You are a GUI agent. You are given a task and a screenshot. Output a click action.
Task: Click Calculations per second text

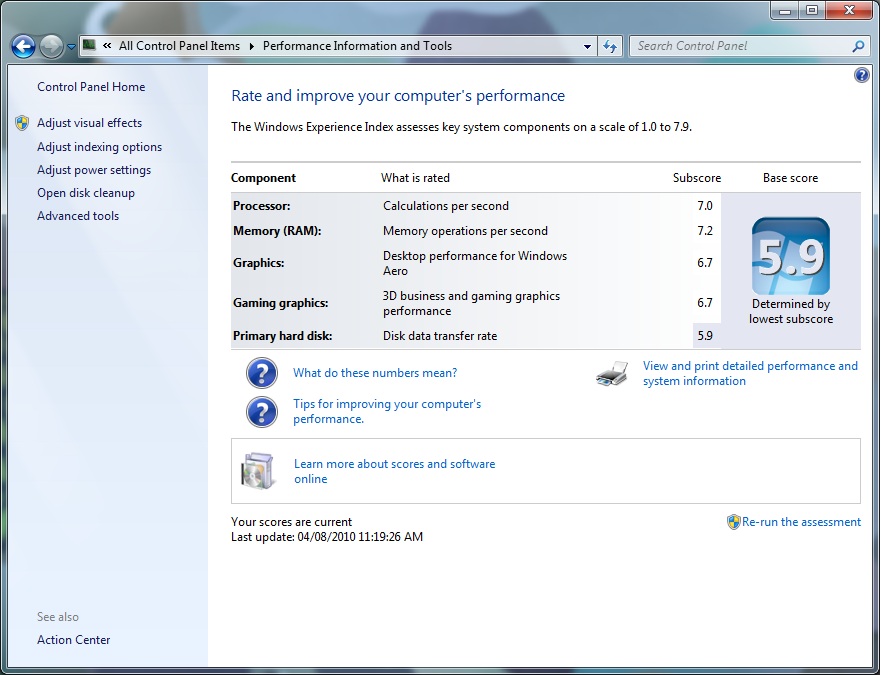[x=446, y=206]
